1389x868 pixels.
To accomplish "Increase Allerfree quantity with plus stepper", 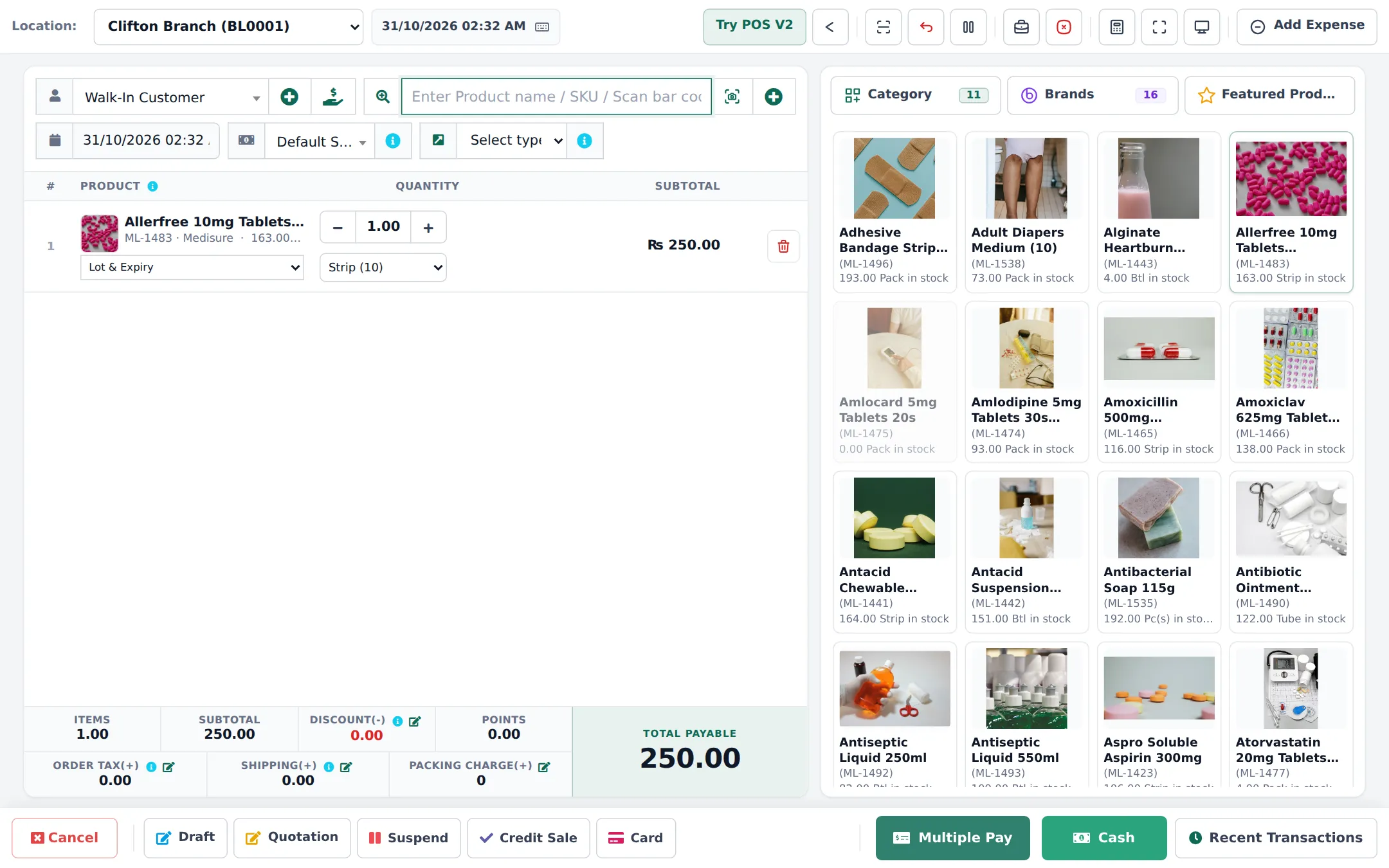I will click(428, 228).
